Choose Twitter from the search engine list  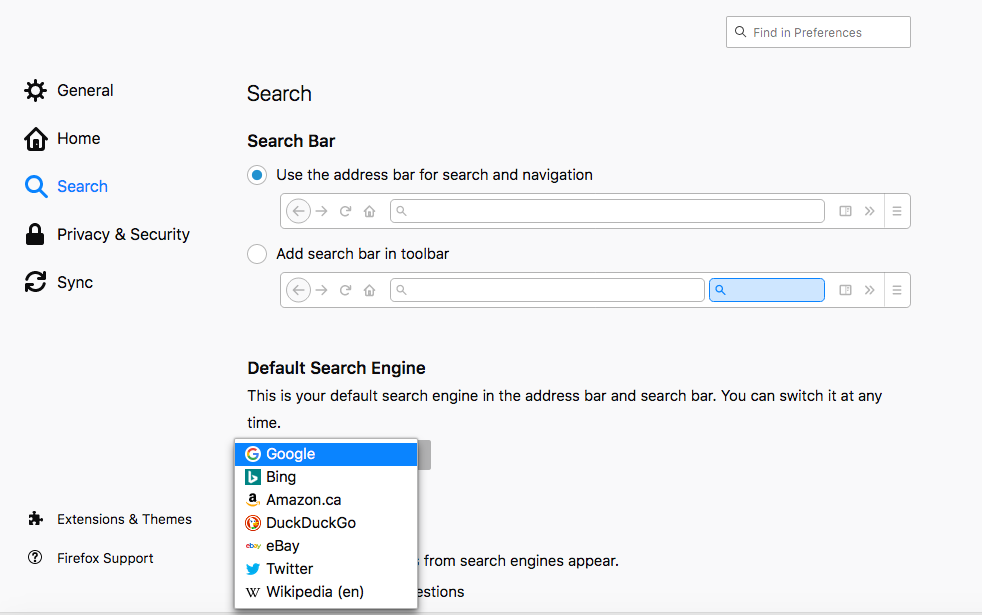(326, 569)
